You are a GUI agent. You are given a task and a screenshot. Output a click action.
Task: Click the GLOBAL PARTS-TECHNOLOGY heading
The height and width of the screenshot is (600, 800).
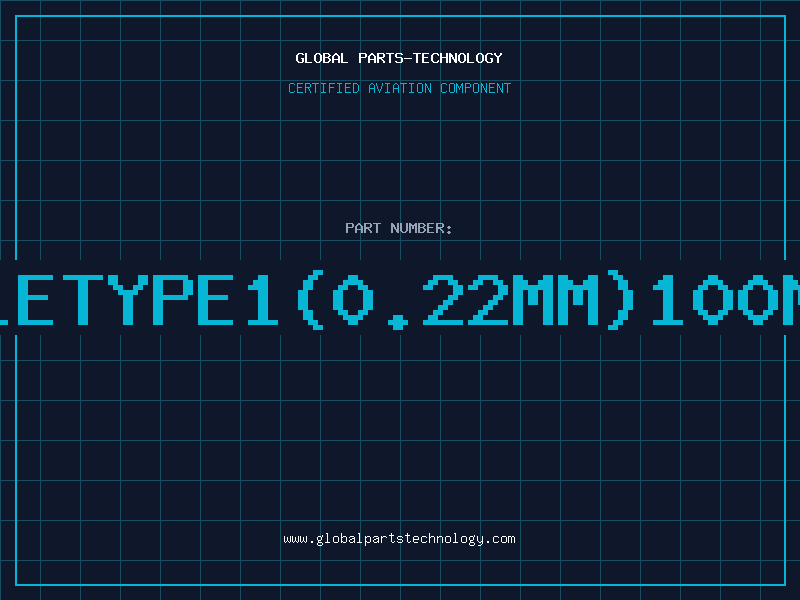click(399, 58)
